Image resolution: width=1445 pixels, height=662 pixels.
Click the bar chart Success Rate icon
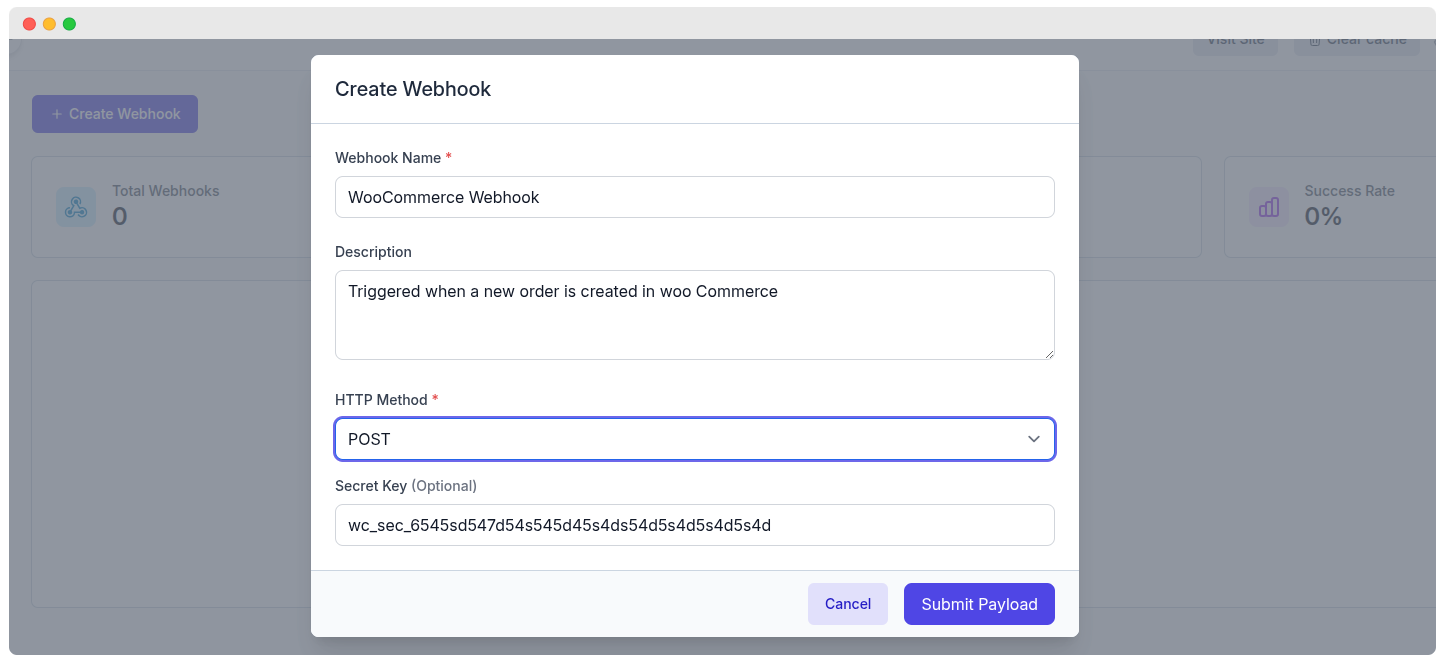pyautogui.click(x=1268, y=207)
